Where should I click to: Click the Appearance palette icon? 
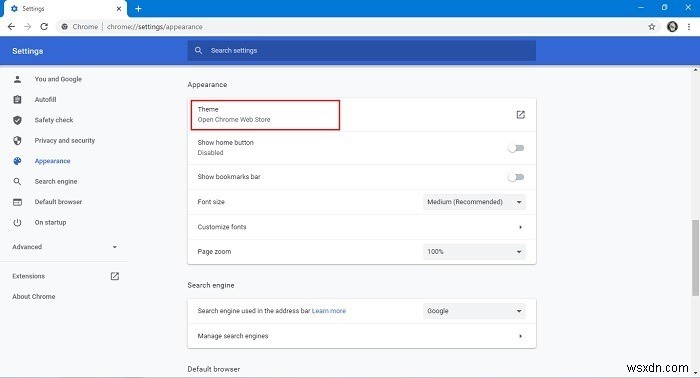pyautogui.click(x=17, y=161)
